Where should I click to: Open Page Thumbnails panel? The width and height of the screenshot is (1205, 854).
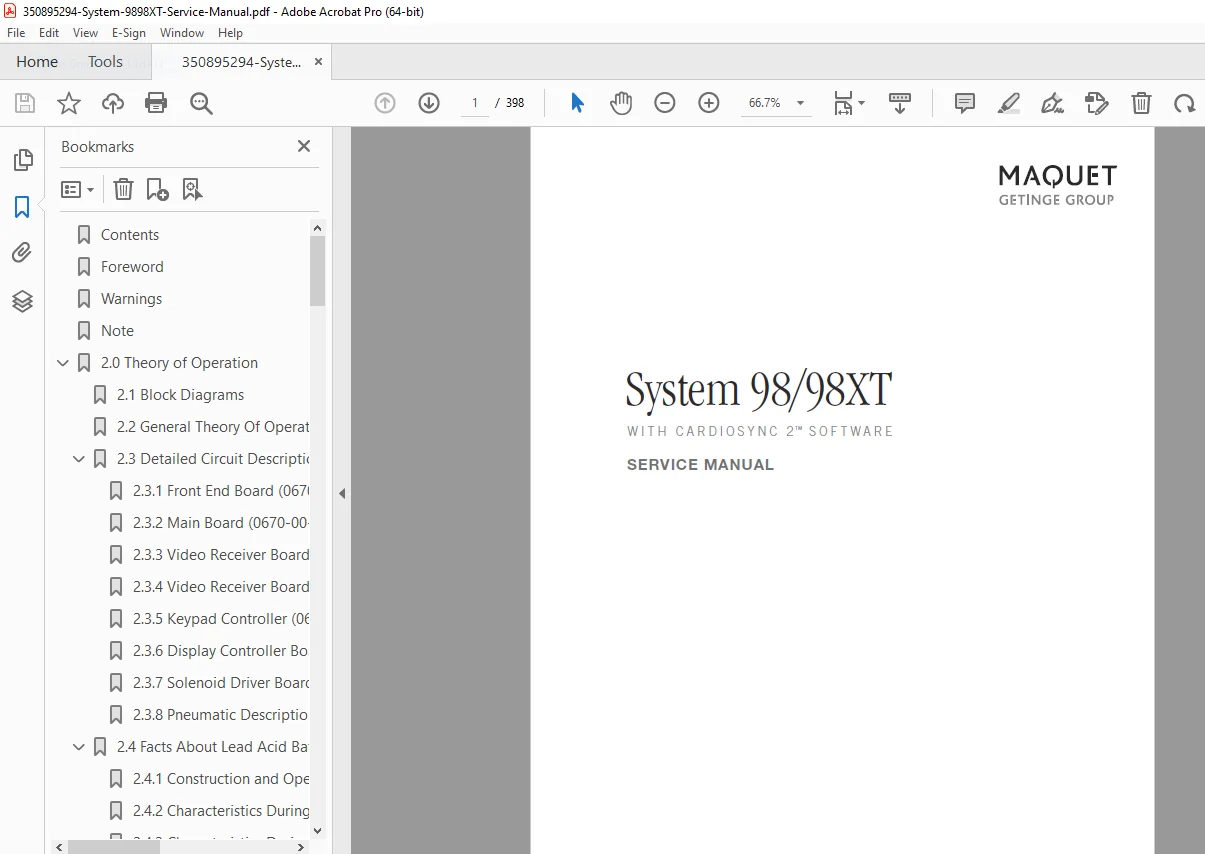22,160
